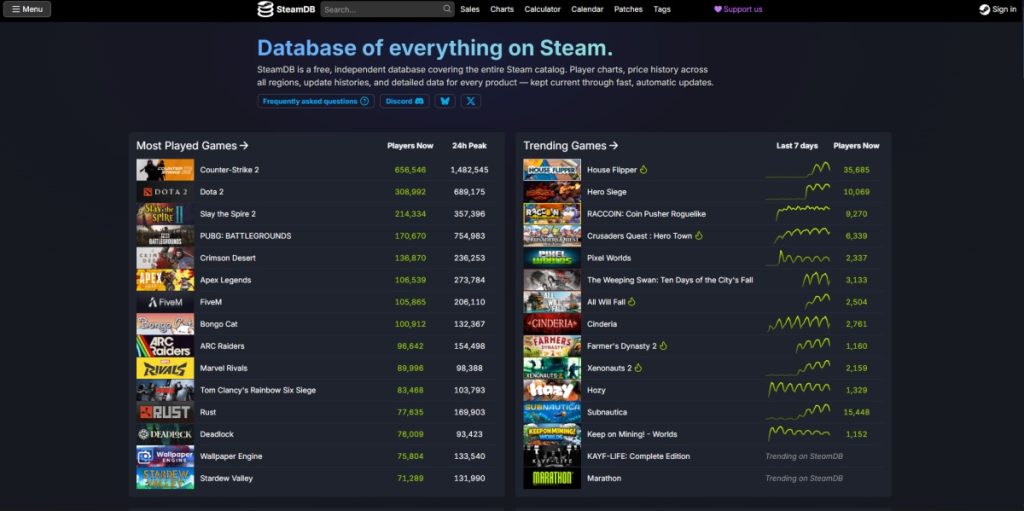This screenshot has height=511, width=1024.
Task: Click the Pixel Worlds thumbnail
Action: (x=552, y=258)
